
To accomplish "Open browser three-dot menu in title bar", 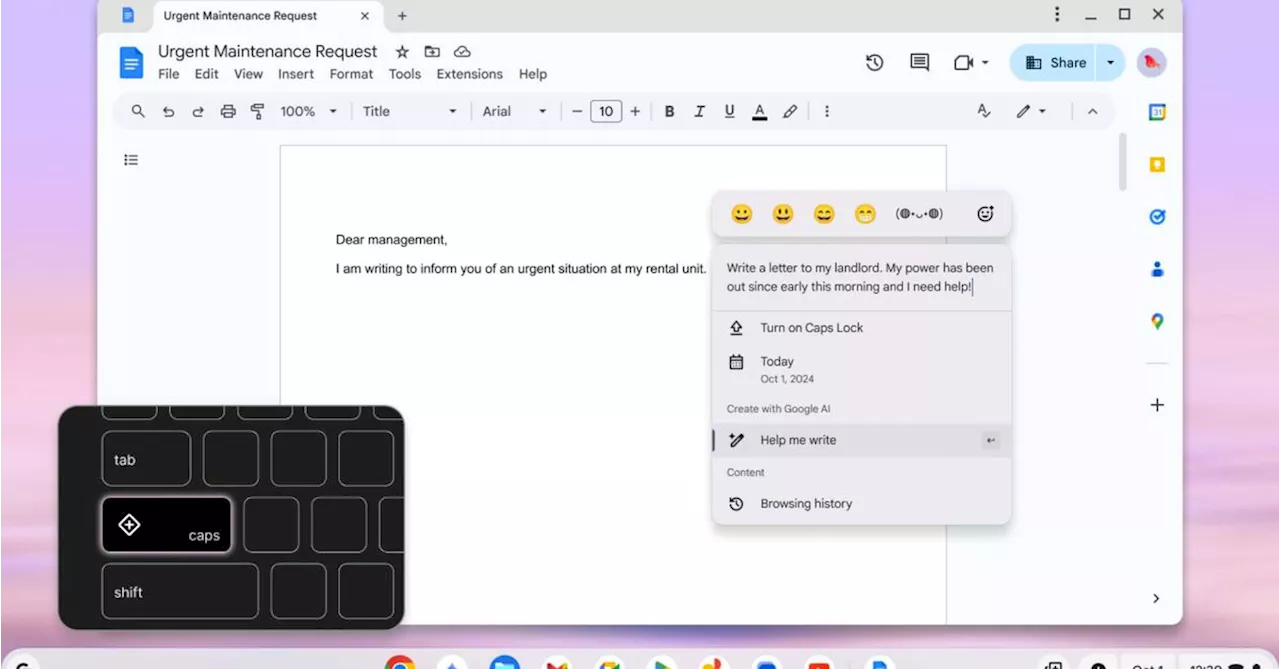I will pos(1057,14).
